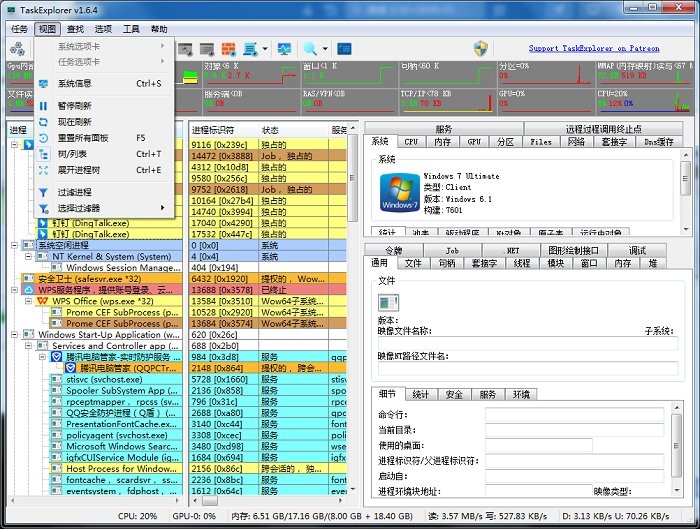Open the 查找 menu
The height and width of the screenshot is (529, 700).
pyautogui.click(x=75, y=29)
